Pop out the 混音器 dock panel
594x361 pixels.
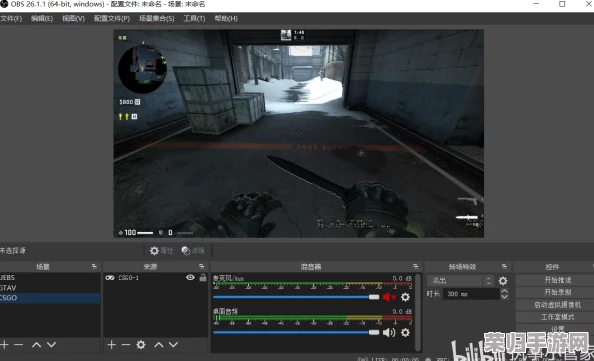click(416, 266)
